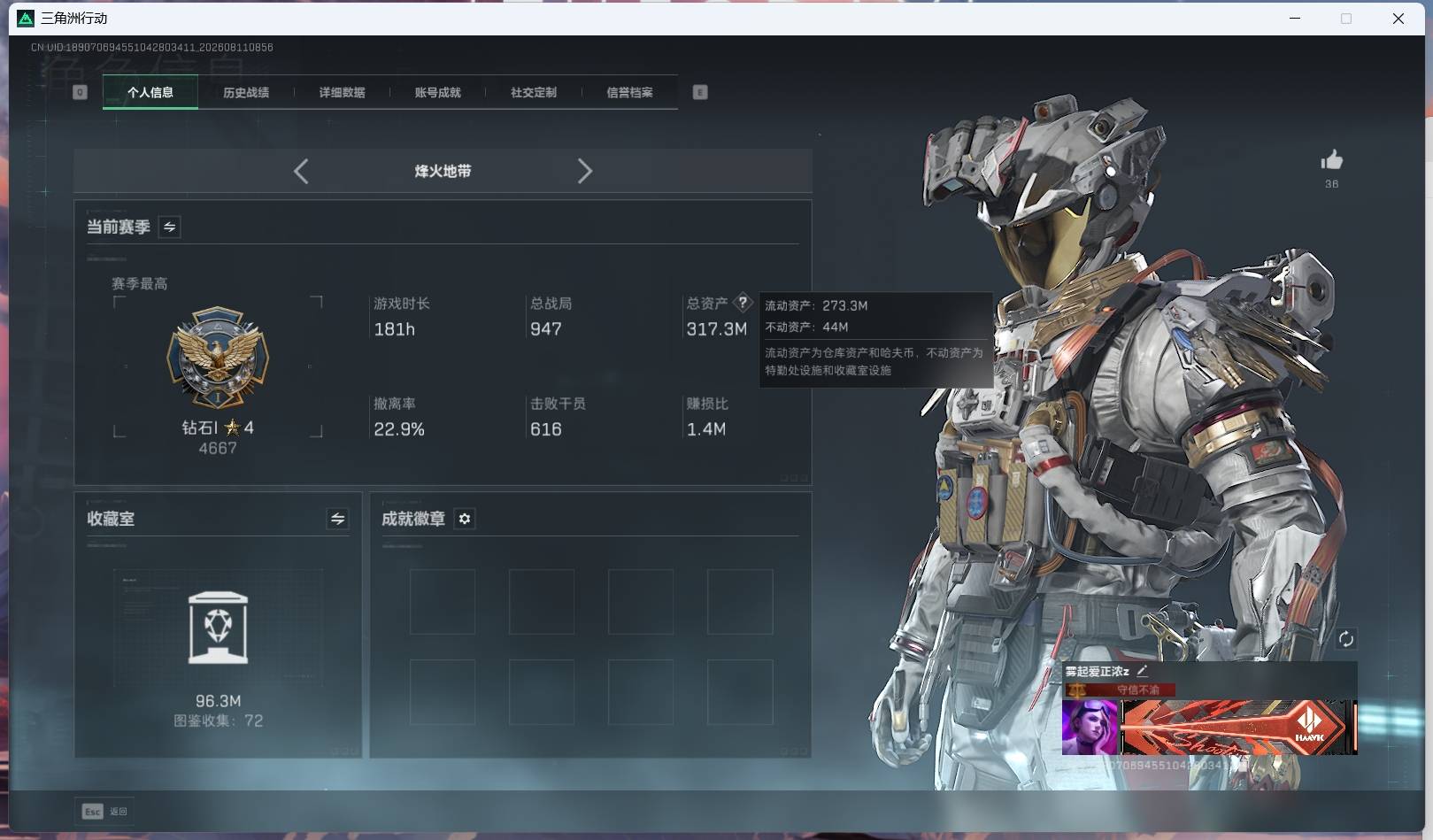Click the 赛季最高 label

click(x=139, y=284)
